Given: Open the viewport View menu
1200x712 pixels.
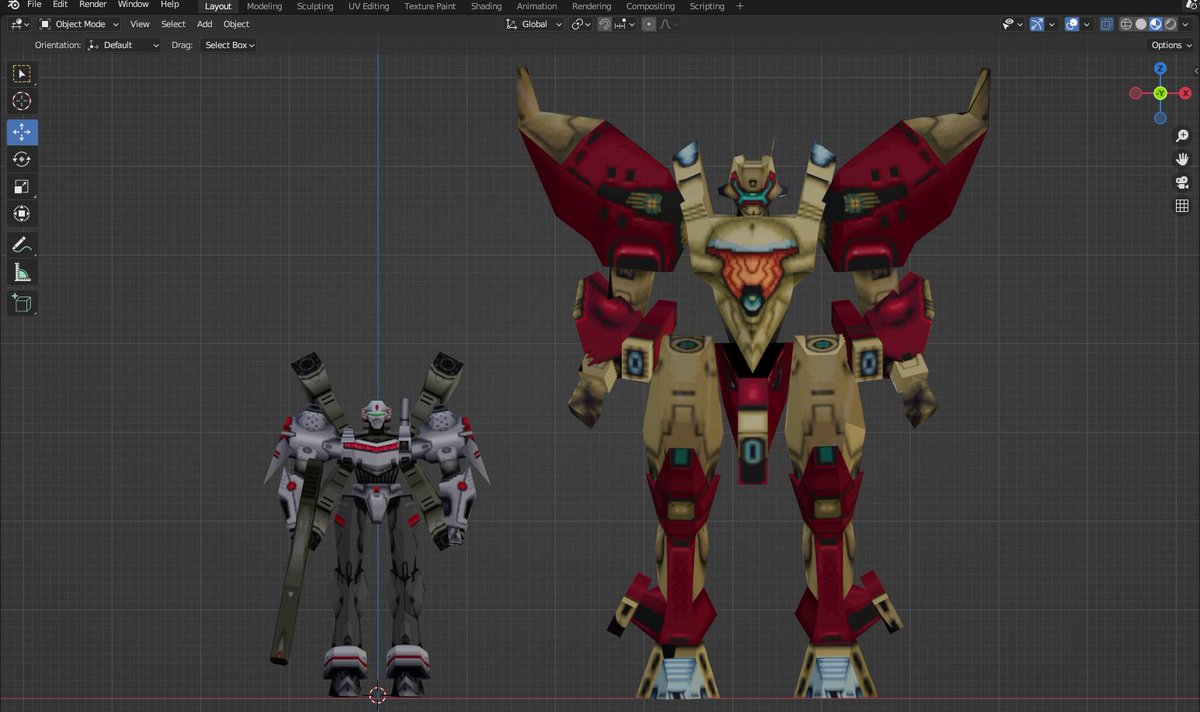Looking at the screenshot, I should (140, 24).
